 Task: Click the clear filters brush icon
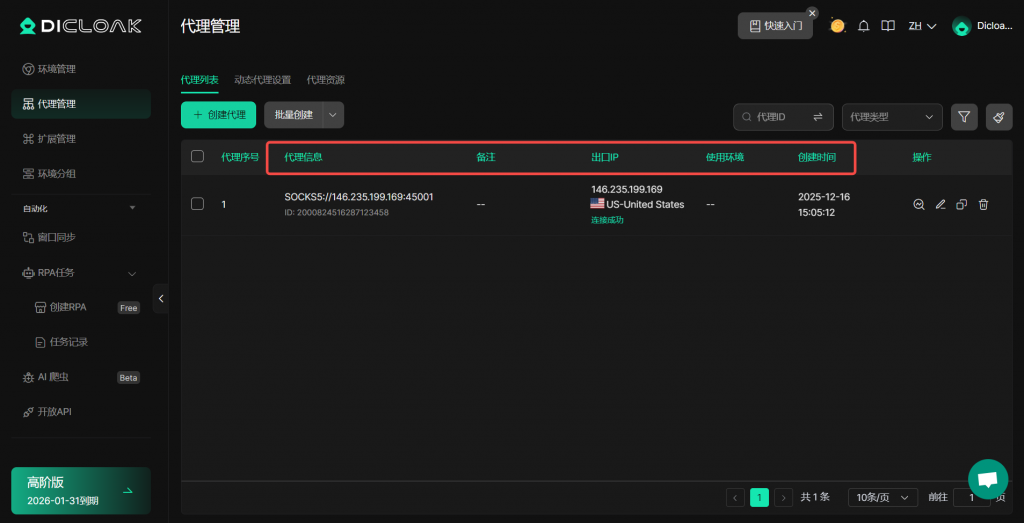(998, 117)
